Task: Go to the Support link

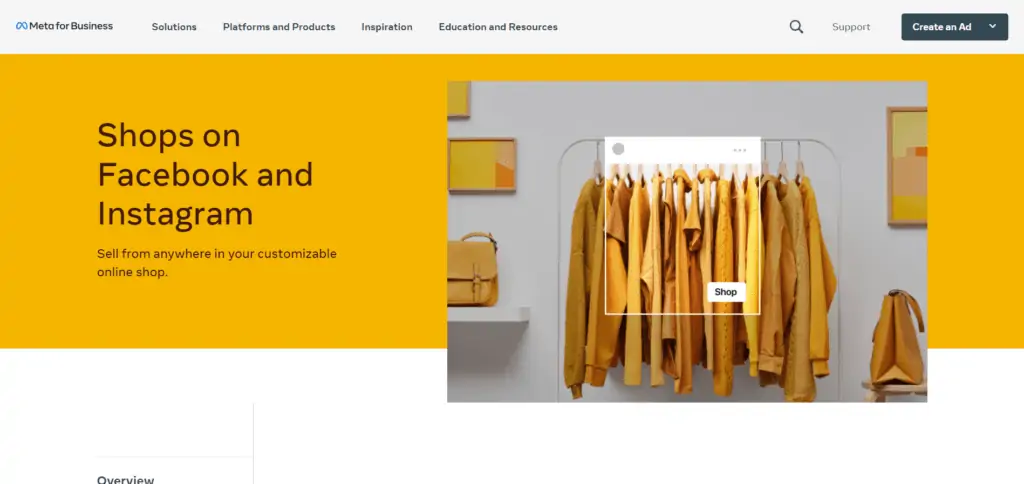Action: coord(851,27)
